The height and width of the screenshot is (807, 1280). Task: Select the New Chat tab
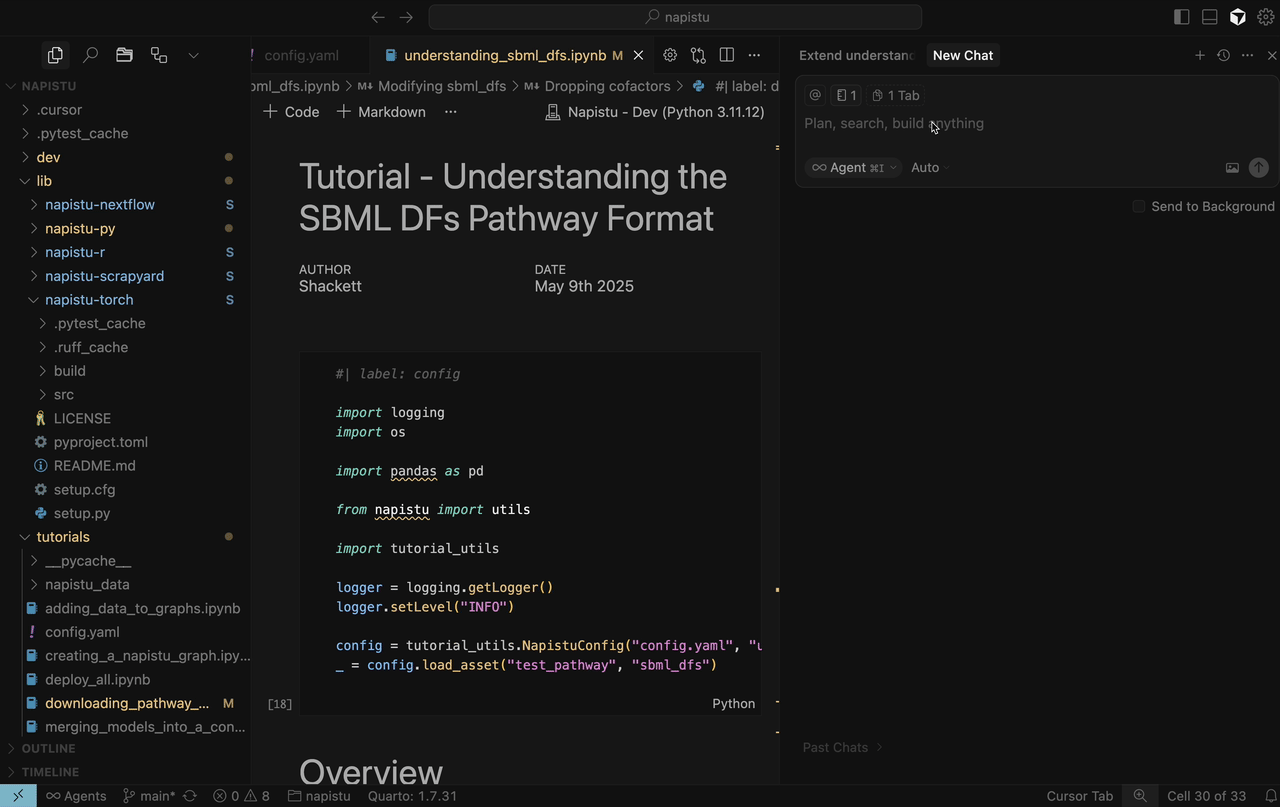tap(963, 55)
